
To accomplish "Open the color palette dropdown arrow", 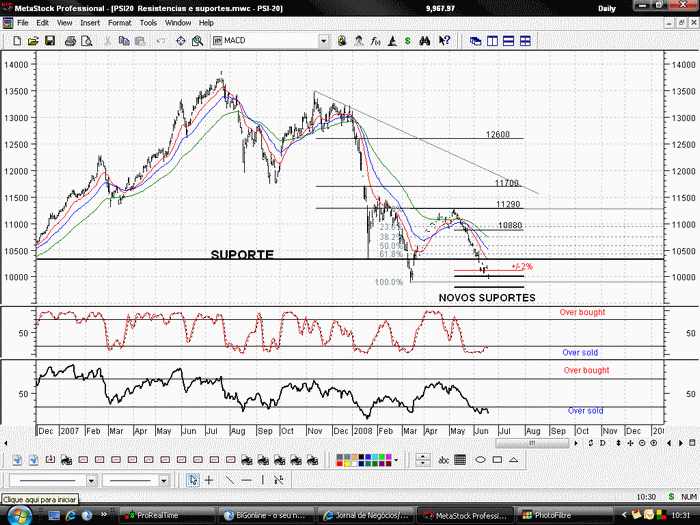I will pyautogui.click(x=396, y=460).
